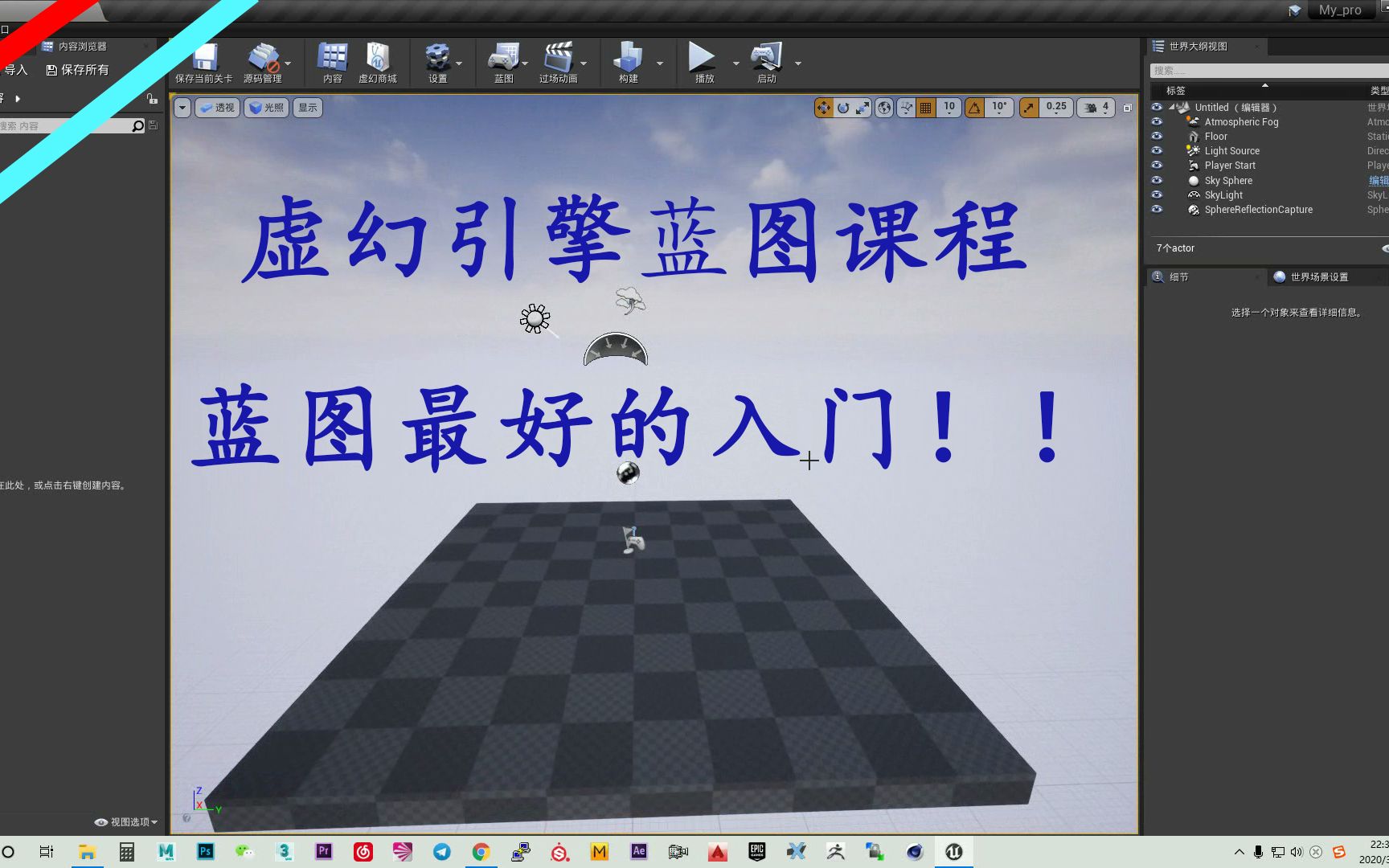Click the Build (构建) toolbar icon

(628, 63)
